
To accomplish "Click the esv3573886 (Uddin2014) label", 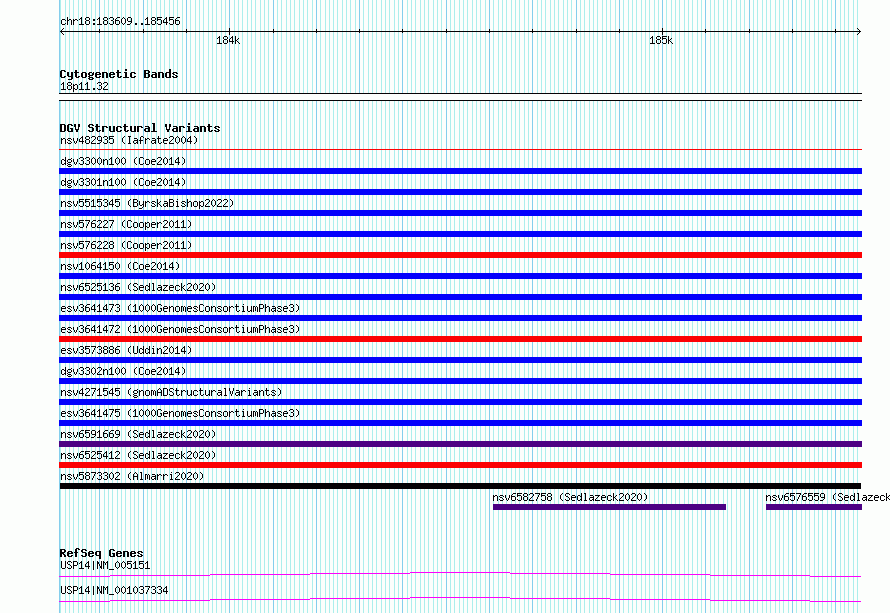I will click(126, 350).
